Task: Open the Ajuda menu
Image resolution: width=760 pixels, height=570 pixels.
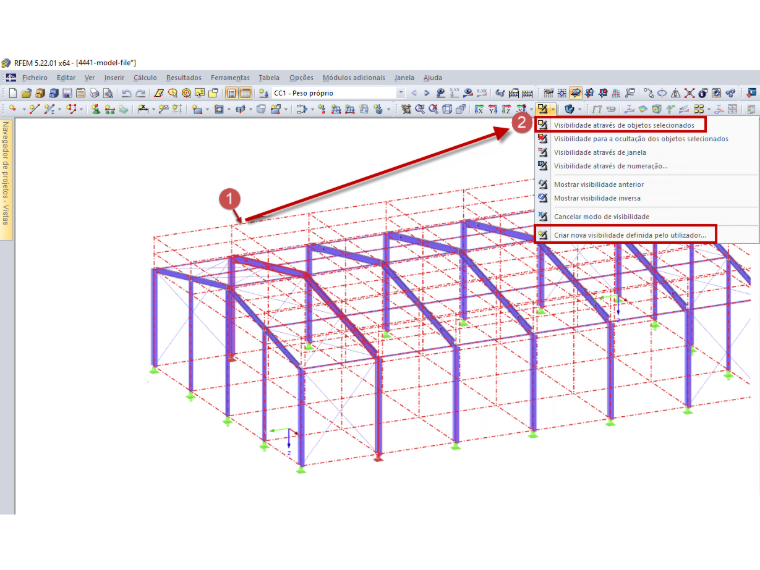Action: coord(433,78)
